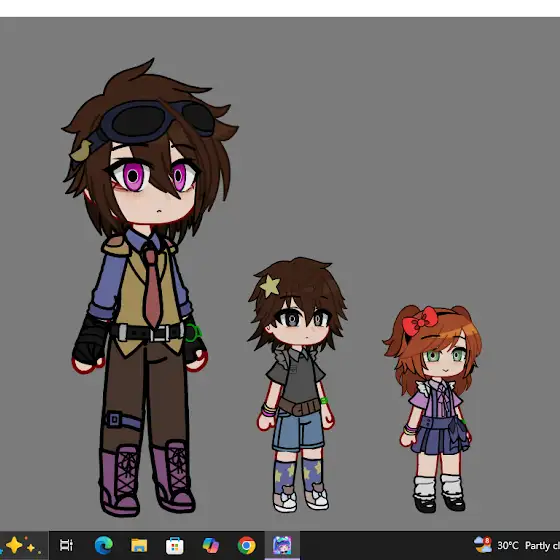Viewport: 560px width, 560px height.
Task: Open Task View on the taskbar
Action: [66, 545]
